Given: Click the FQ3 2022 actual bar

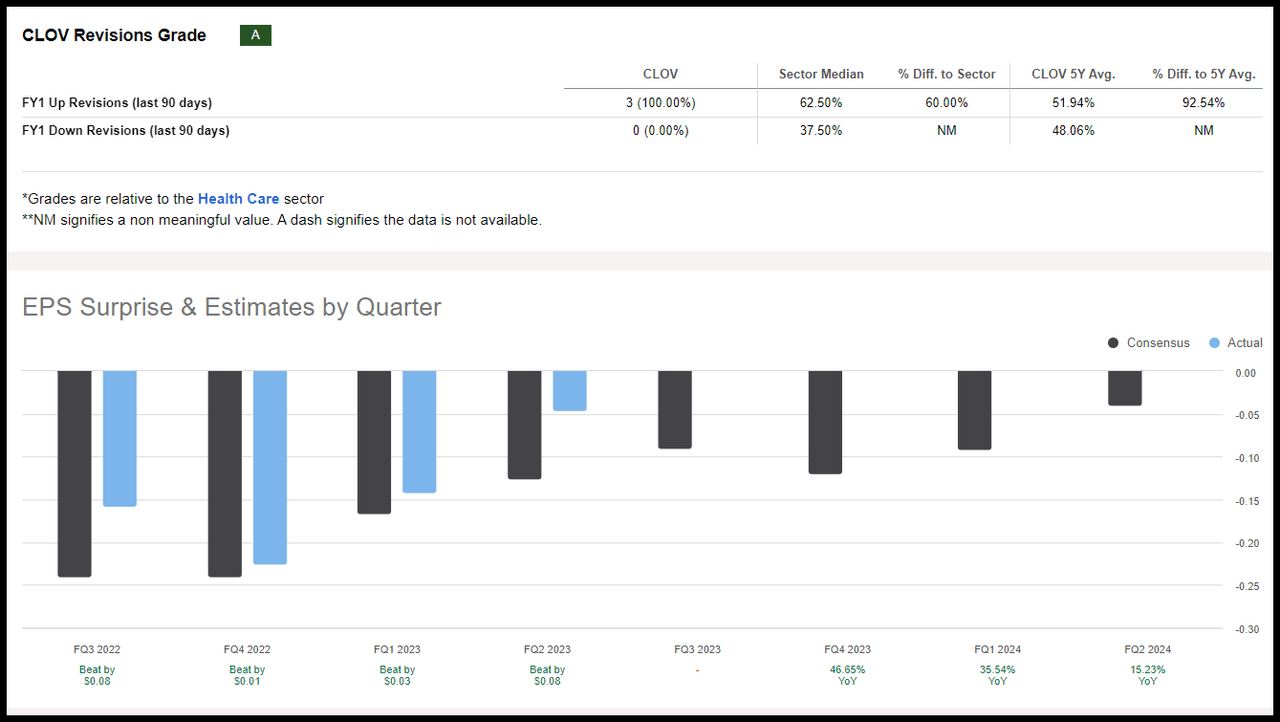Looking at the screenshot, I should pyautogui.click(x=119, y=439).
